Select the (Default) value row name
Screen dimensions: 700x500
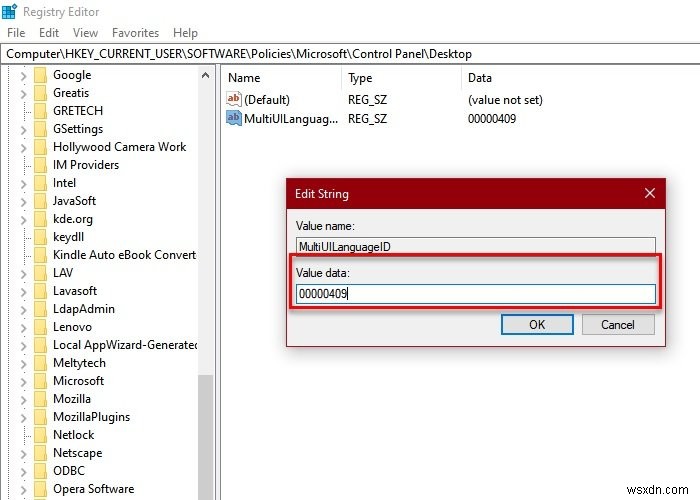click(x=267, y=100)
